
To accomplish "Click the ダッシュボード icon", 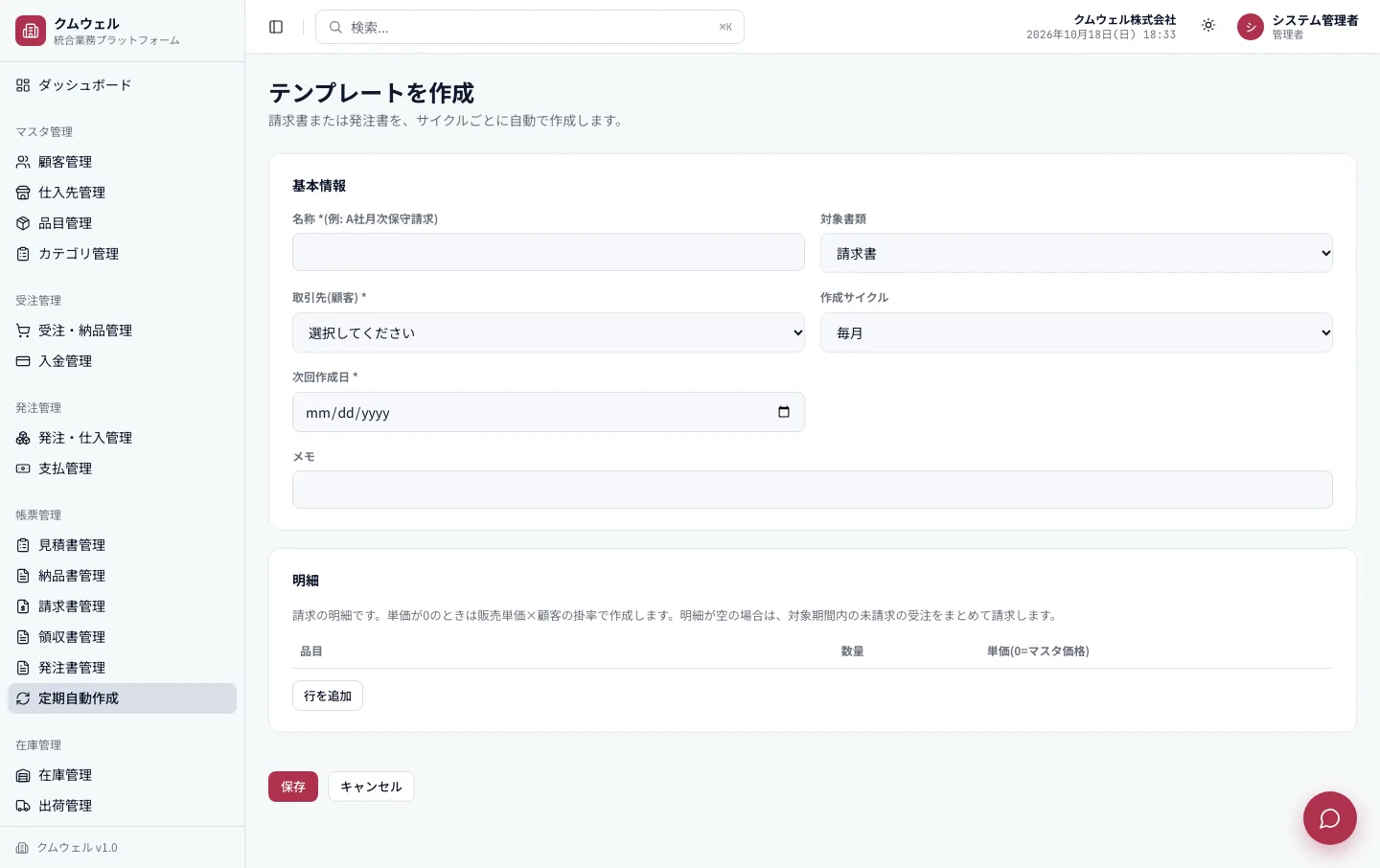I will coord(23,85).
